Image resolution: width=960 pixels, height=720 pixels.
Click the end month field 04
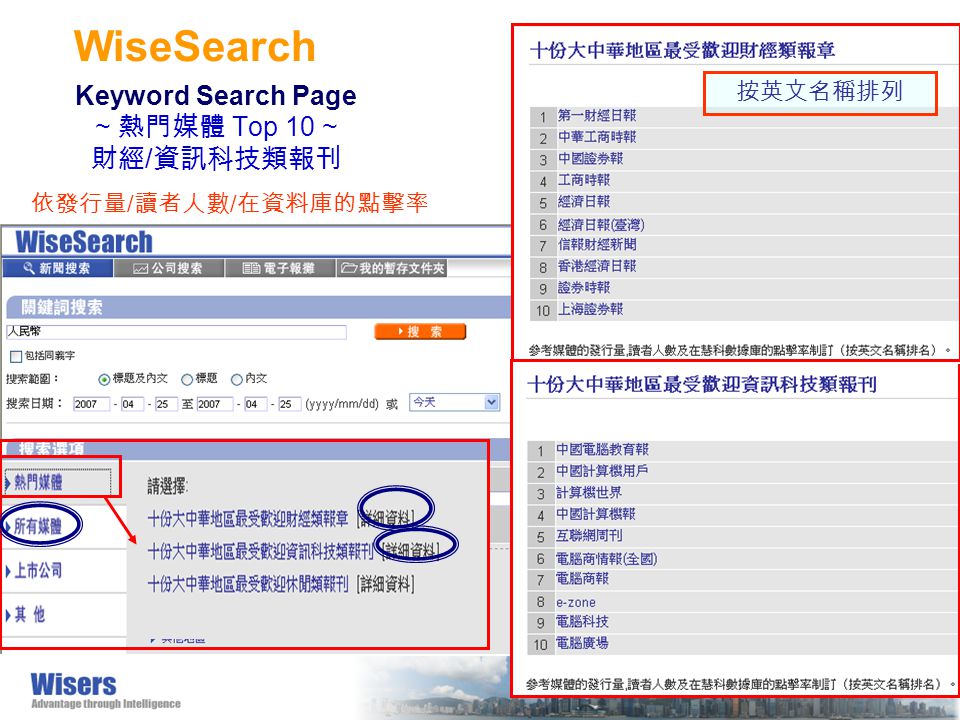tap(255, 404)
